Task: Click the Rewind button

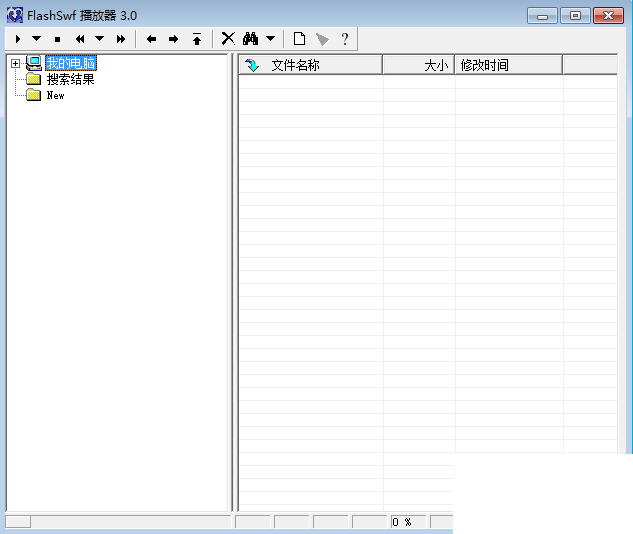Action: click(x=80, y=39)
